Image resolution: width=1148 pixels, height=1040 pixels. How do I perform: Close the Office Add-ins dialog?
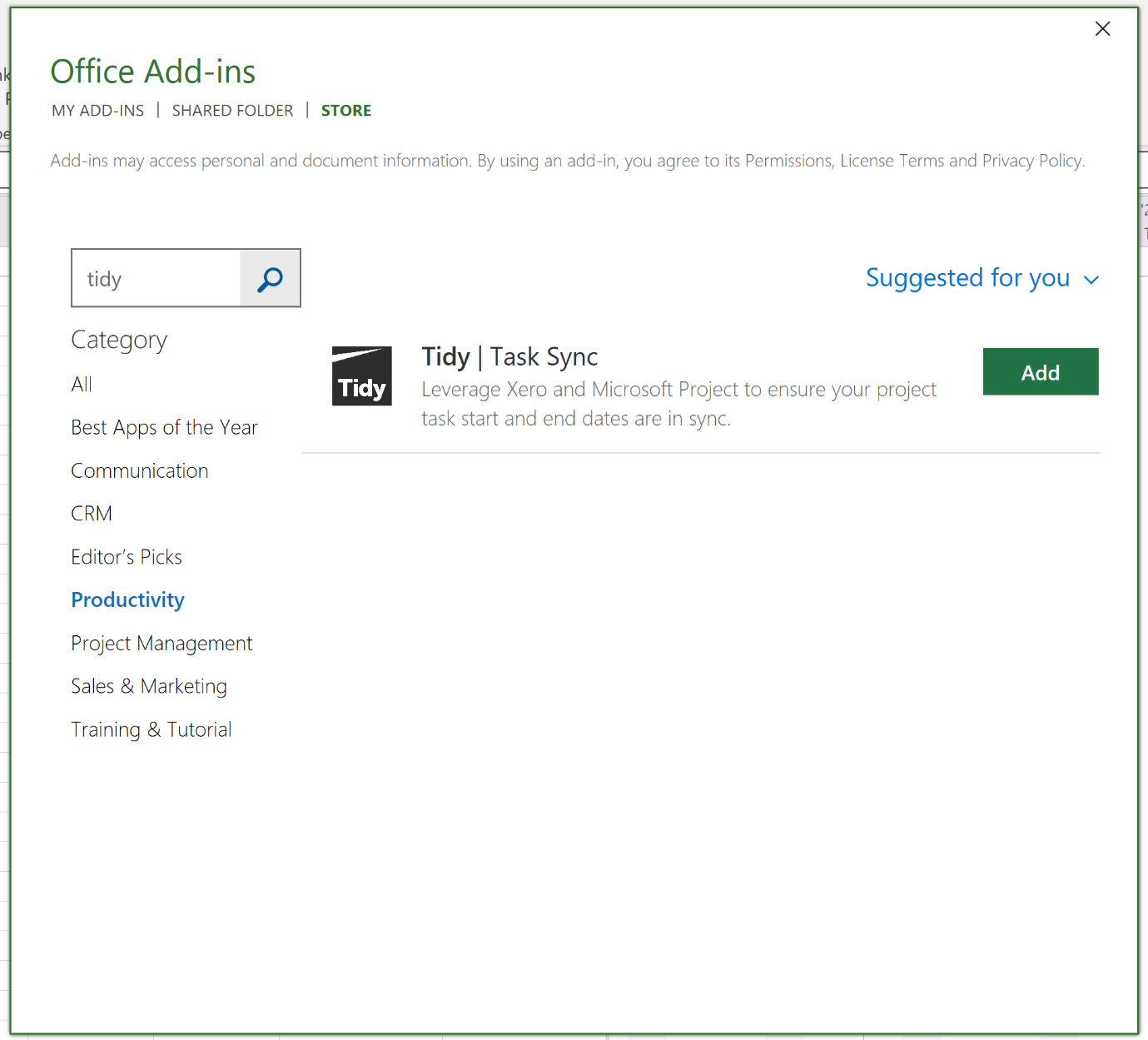coord(1103,29)
